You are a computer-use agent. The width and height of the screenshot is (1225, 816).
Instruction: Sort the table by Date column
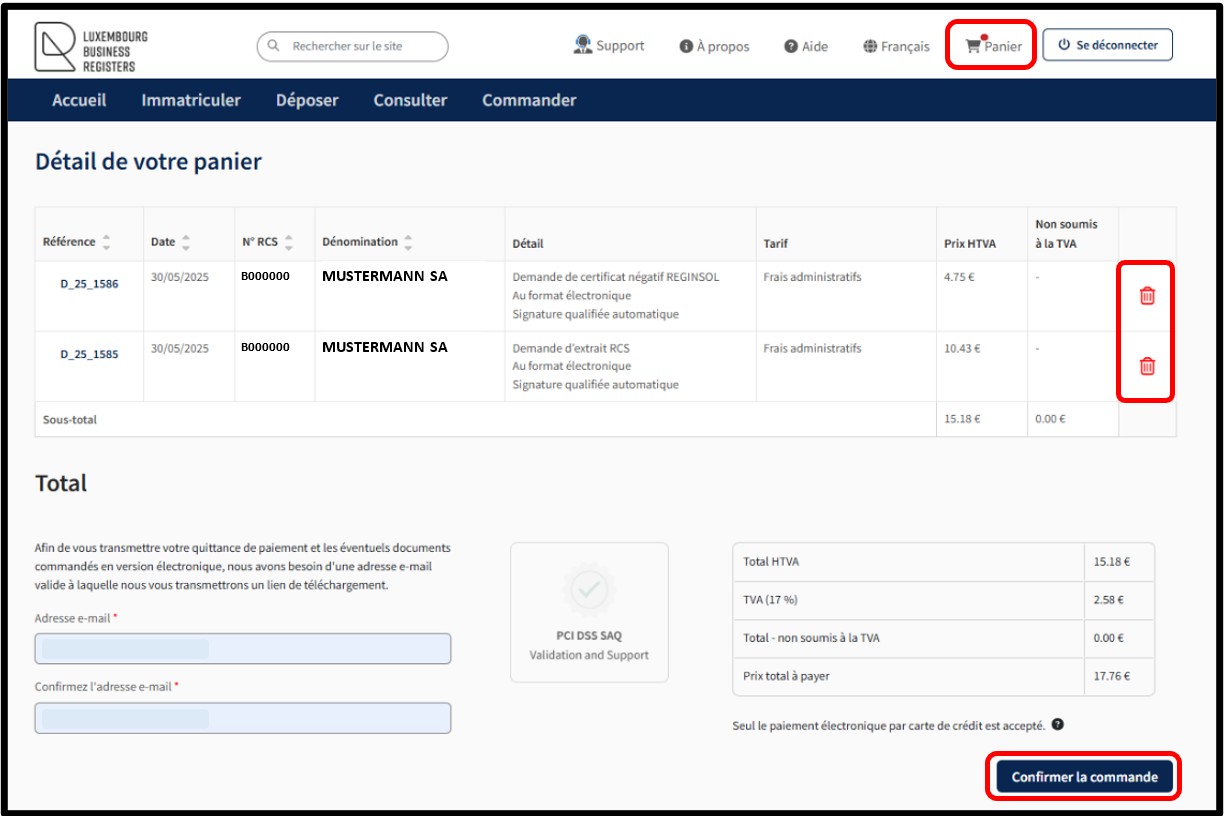(185, 242)
